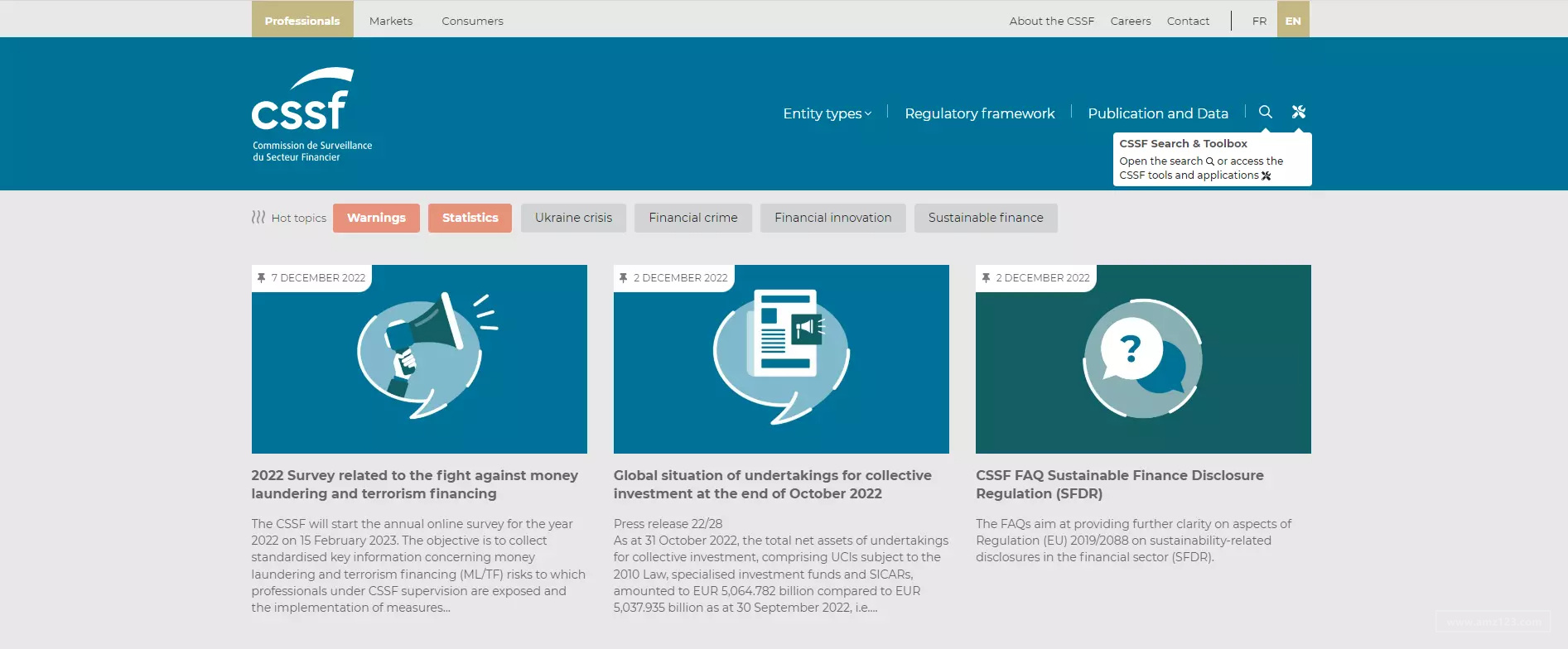Open the Contact page
Image resolution: width=1568 pixels, height=649 pixels.
(1188, 21)
